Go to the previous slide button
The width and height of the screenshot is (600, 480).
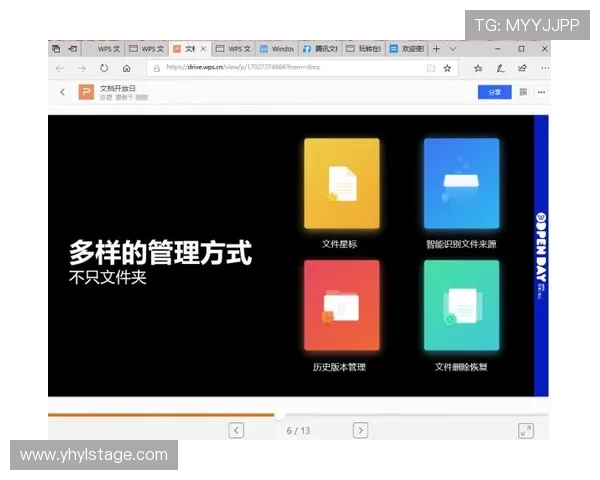[236, 430]
